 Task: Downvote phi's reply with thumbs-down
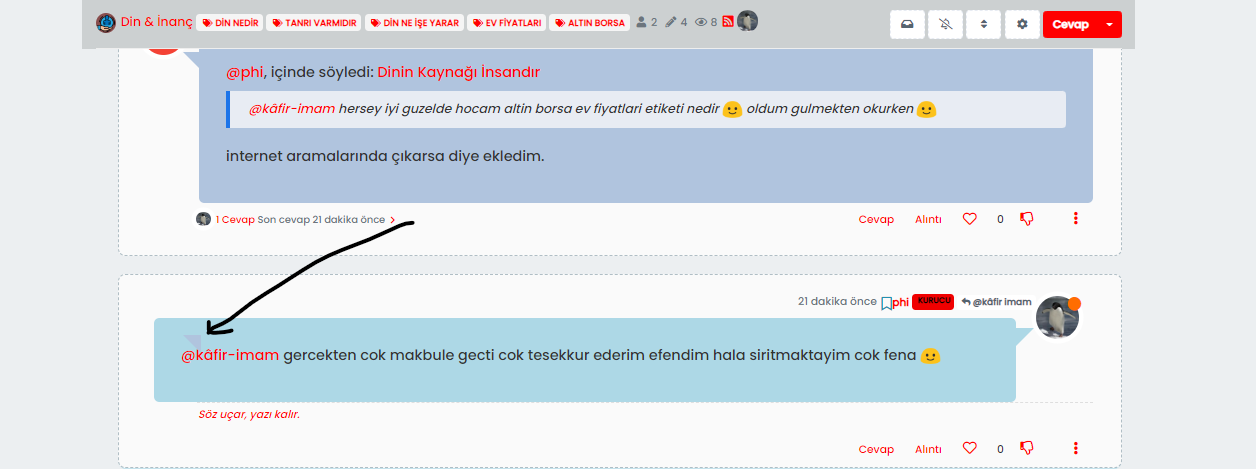pyautogui.click(x=1026, y=449)
